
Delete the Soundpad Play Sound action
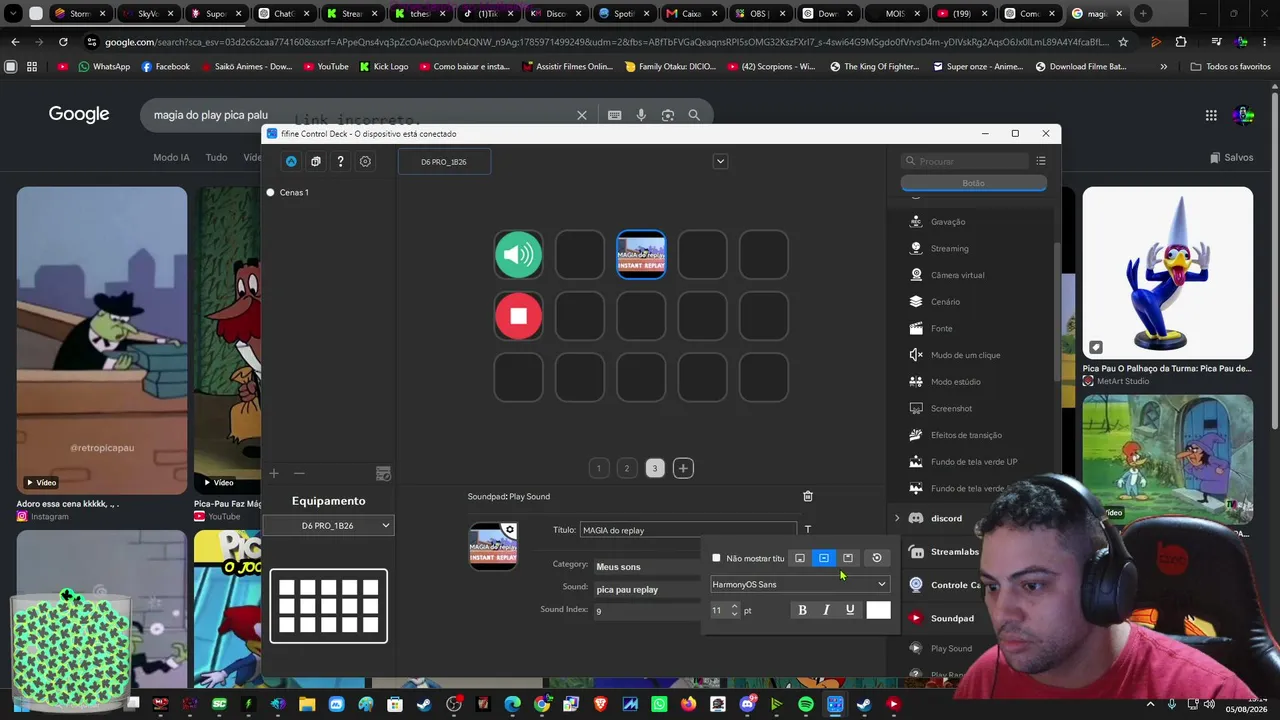pos(808,496)
